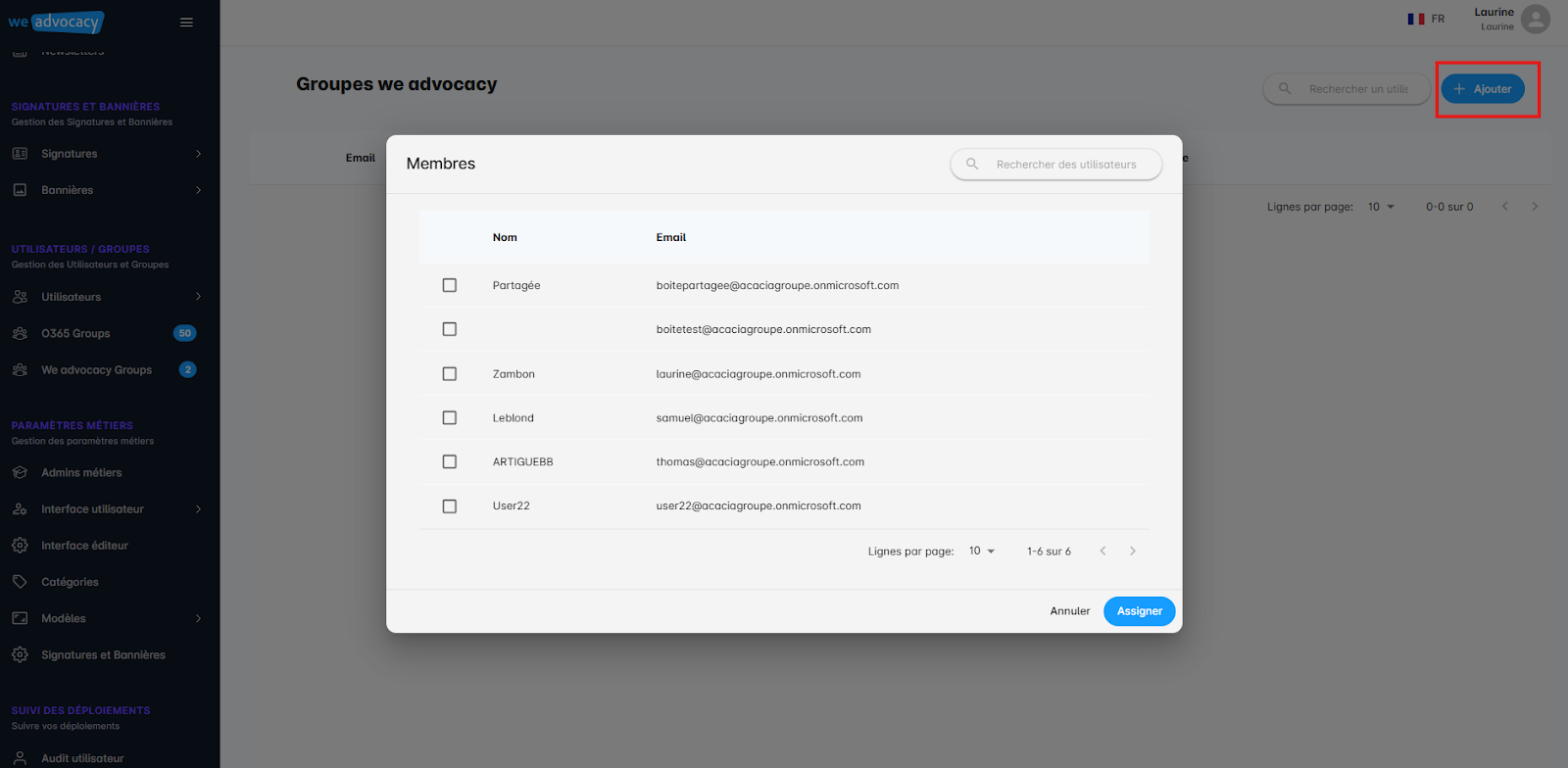Open the Laurine user avatar
This screenshot has width=1568, height=768.
[x=1536, y=19]
